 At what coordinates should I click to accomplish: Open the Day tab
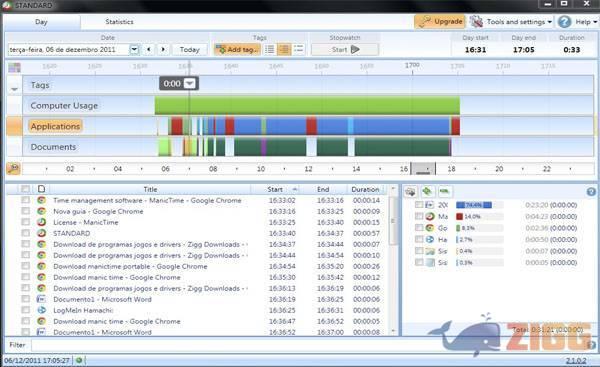pos(41,22)
